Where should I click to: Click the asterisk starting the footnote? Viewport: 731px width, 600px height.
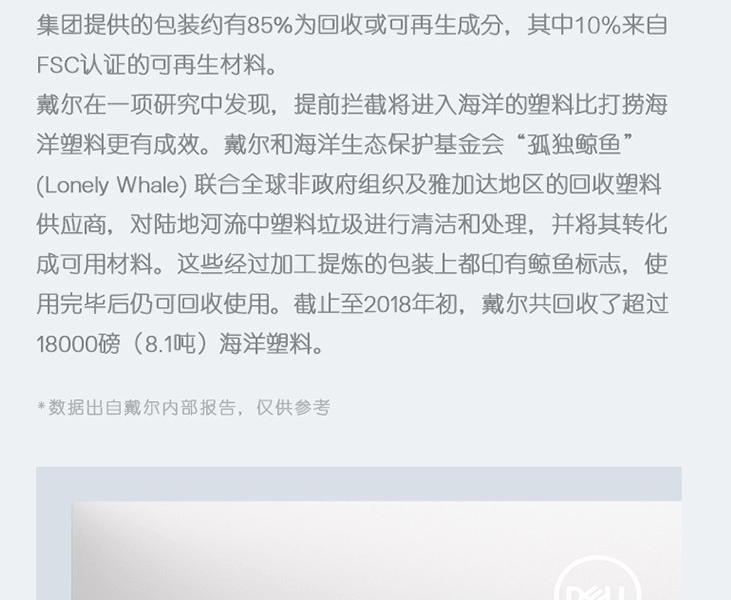coord(41,406)
